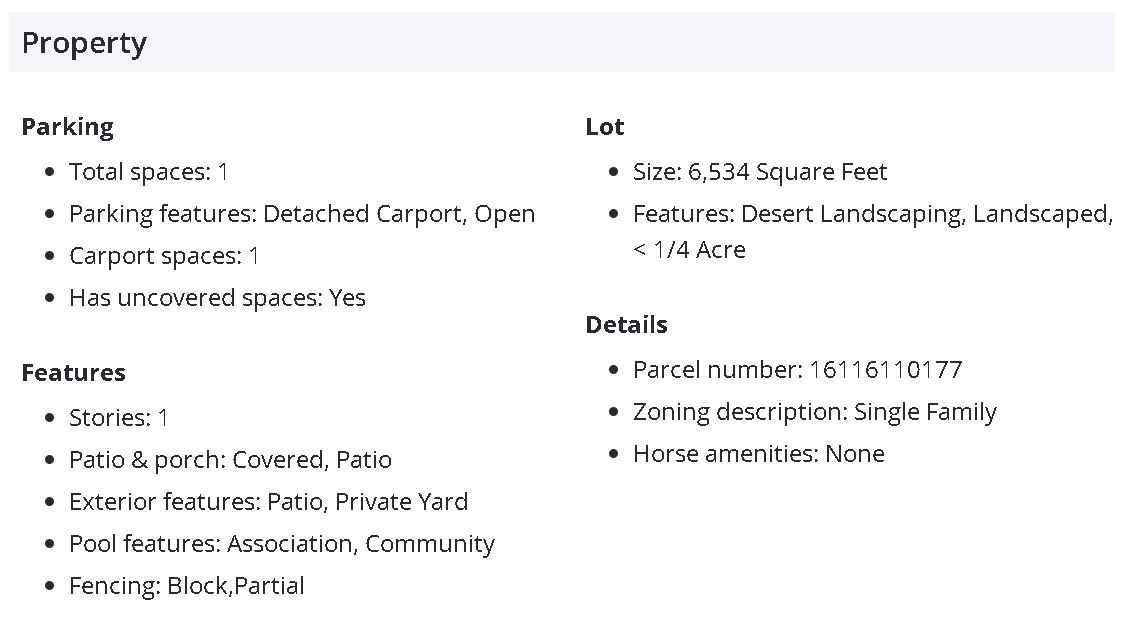
Task: Select the Stories entry
Action: point(119,418)
